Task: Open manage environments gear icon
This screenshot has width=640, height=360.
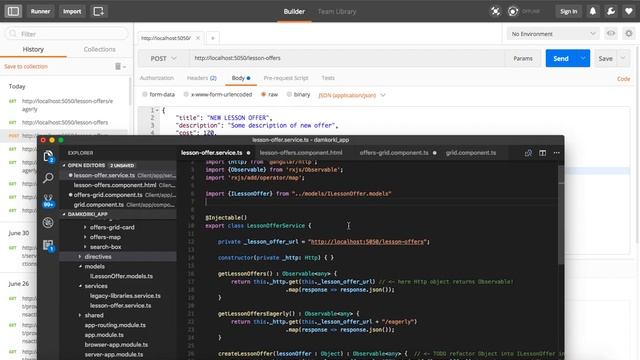Action: pos(629,33)
